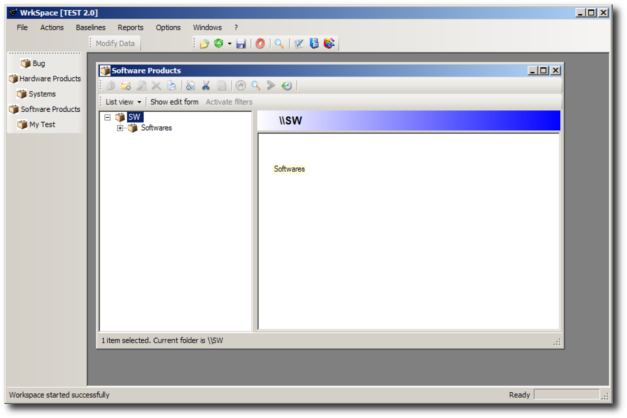Open the Actions menu
The width and height of the screenshot is (627, 418).
52,27
